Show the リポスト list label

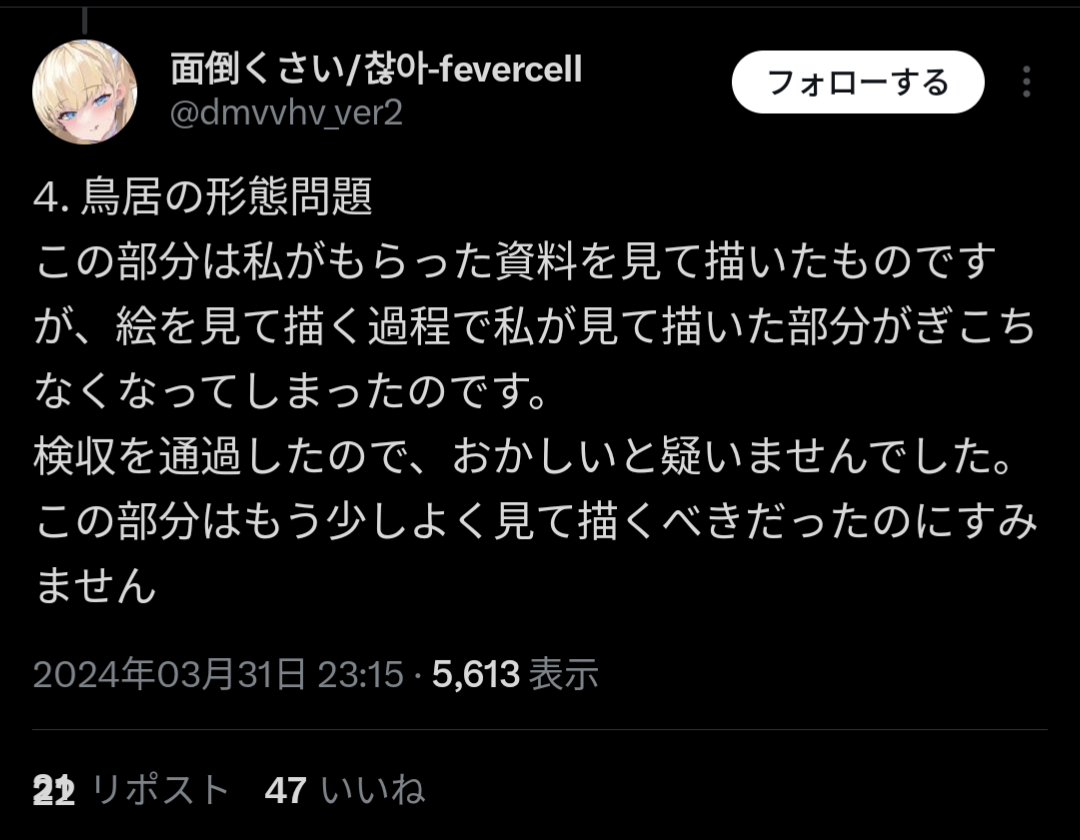[160, 790]
